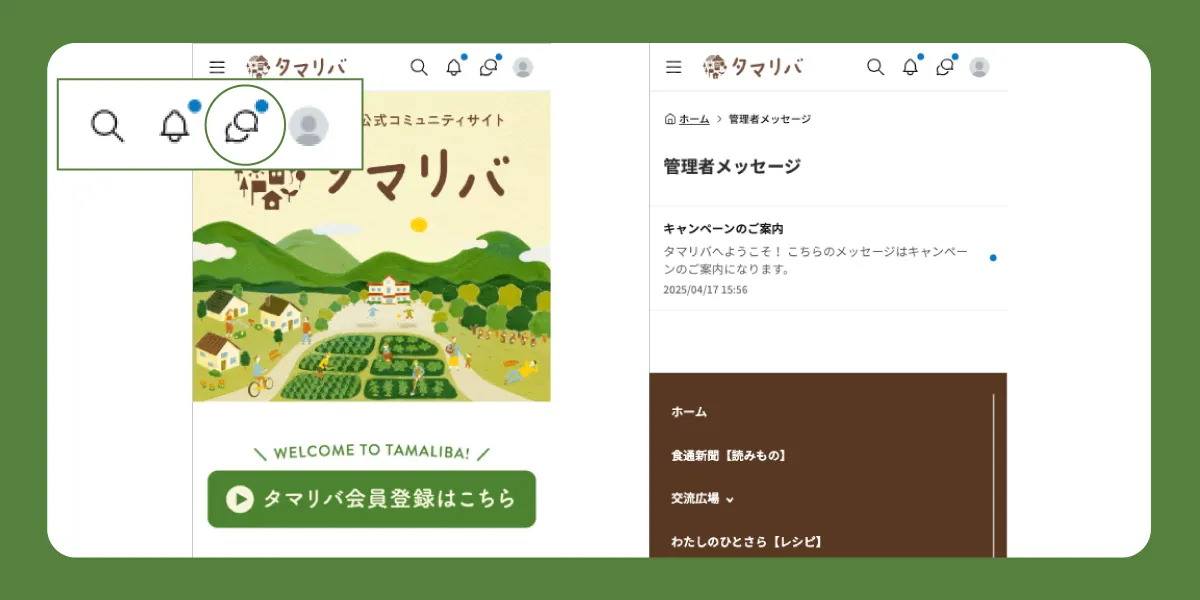Click the search magnifier on left screen header

click(419, 67)
